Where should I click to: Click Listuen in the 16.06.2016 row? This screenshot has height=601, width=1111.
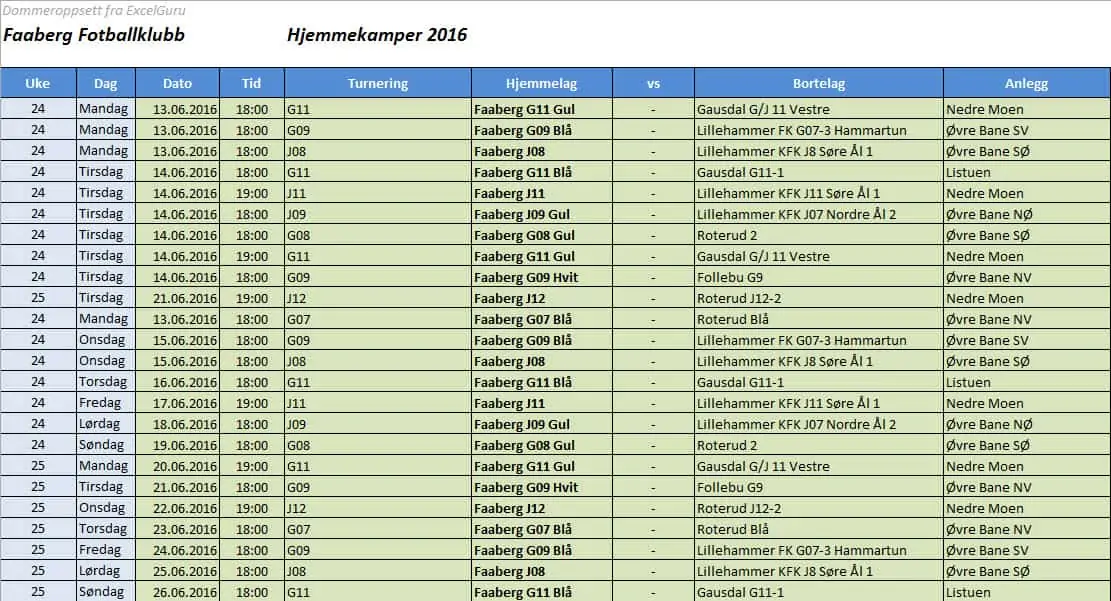(x=968, y=382)
